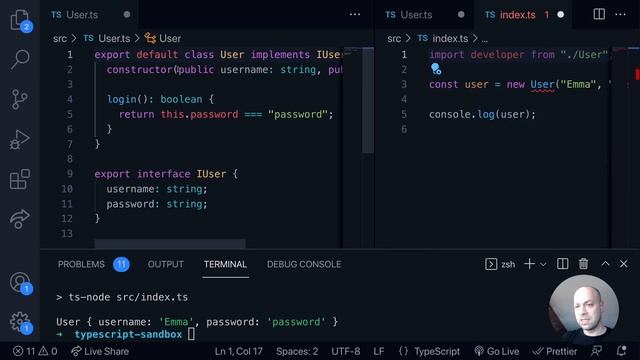Viewport: 640px width, 360px height.
Task: Click unsaved dot on left User.ts tab
Action: (x=127, y=15)
